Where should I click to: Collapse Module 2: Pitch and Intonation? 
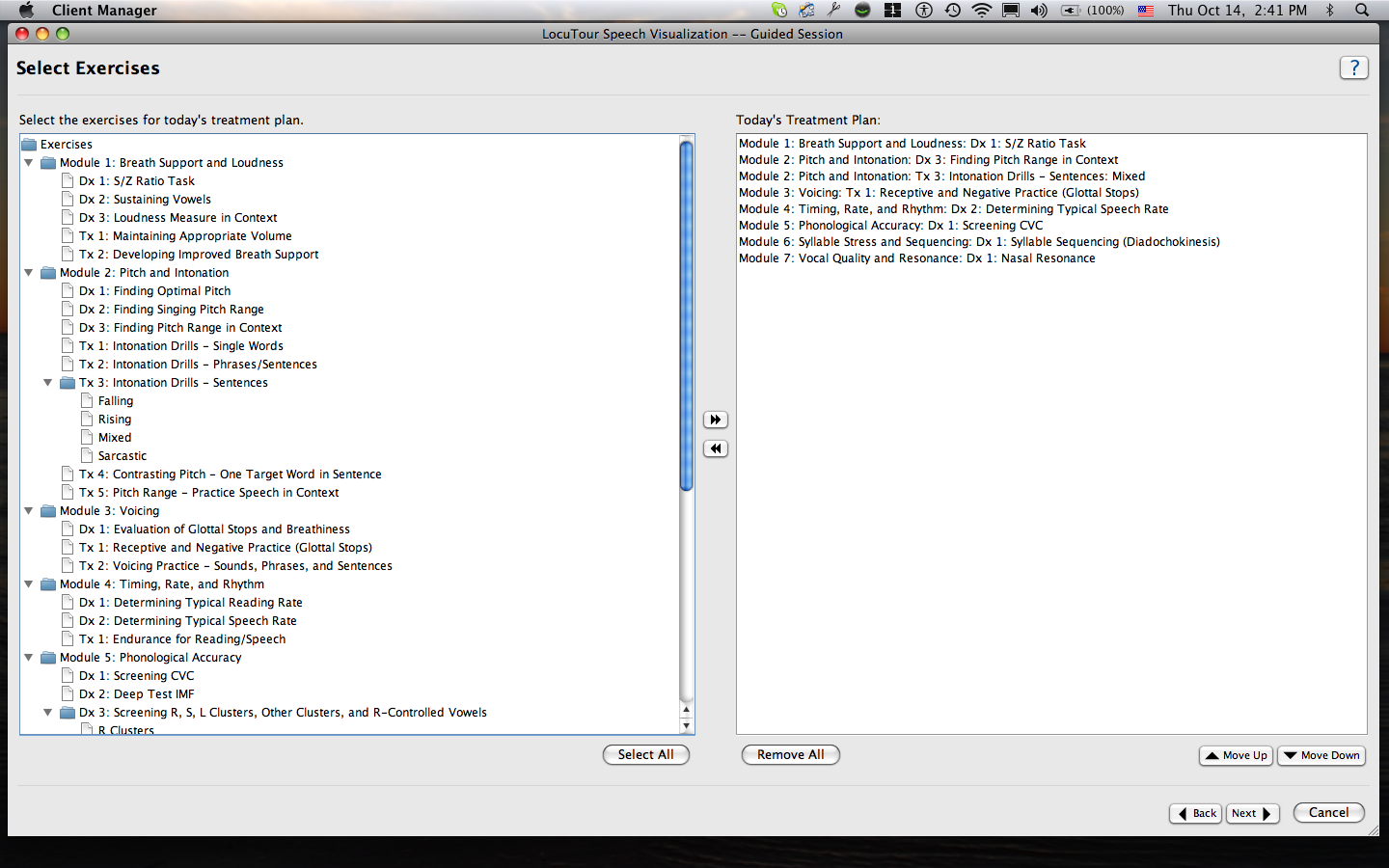tap(29, 273)
